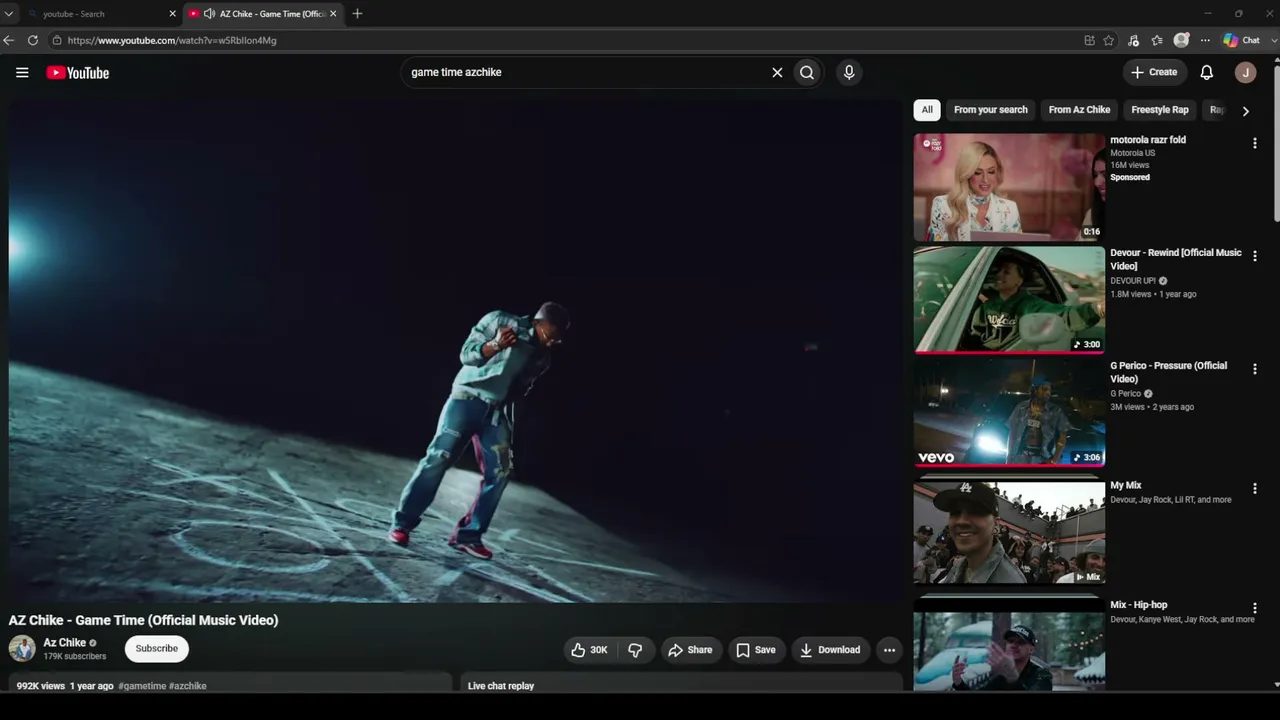
Task: Click inside the YouTube search field
Action: click(x=585, y=72)
